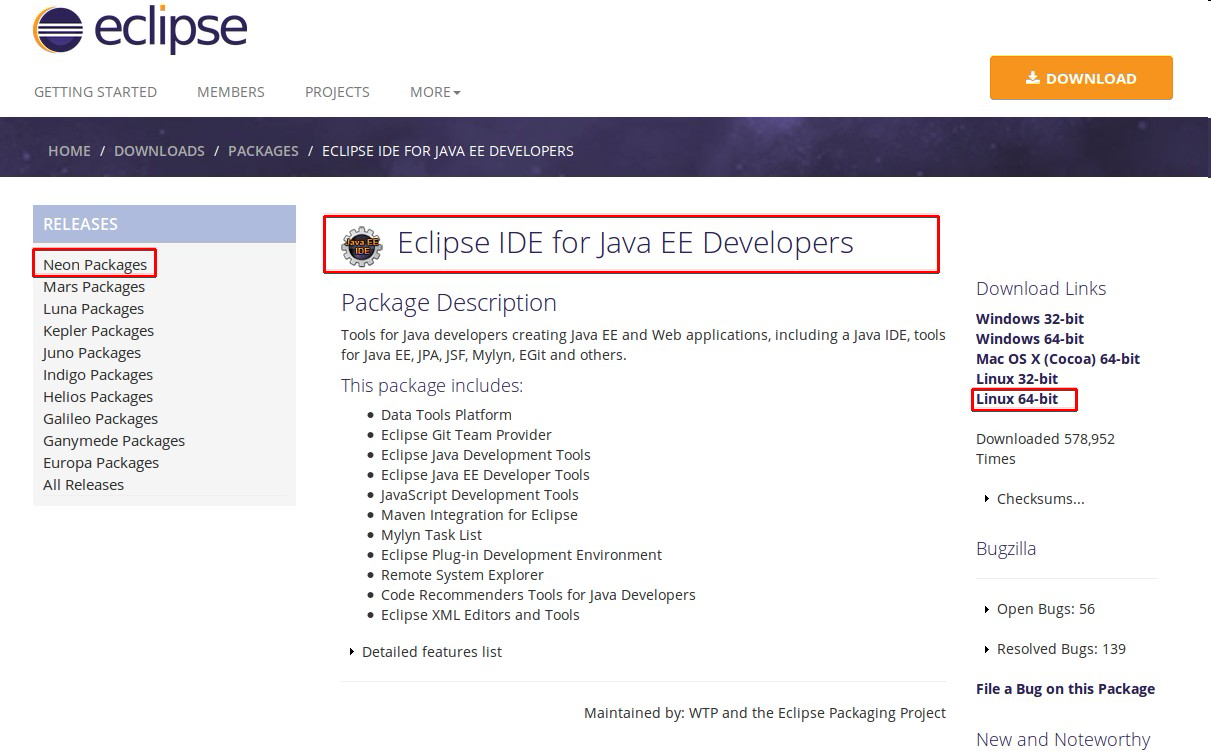
Task: Click the Bugzilla heading
Action: tap(1006, 549)
